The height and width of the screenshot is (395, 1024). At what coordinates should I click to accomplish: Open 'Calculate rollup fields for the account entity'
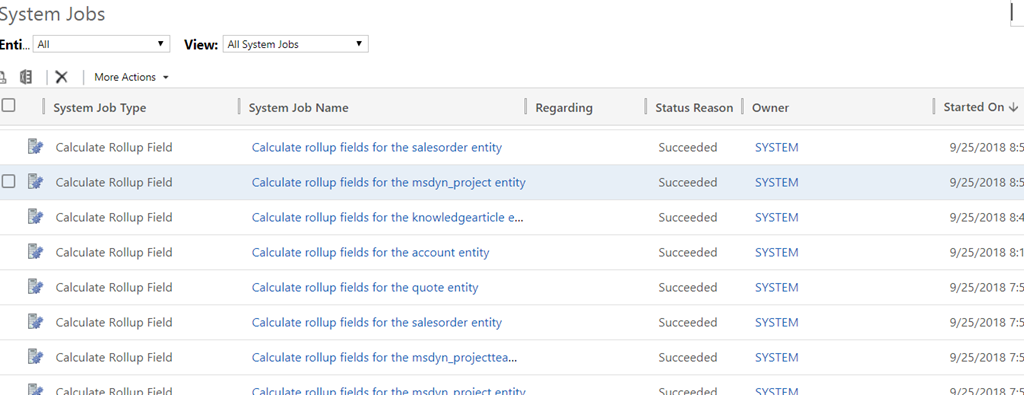(x=370, y=253)
